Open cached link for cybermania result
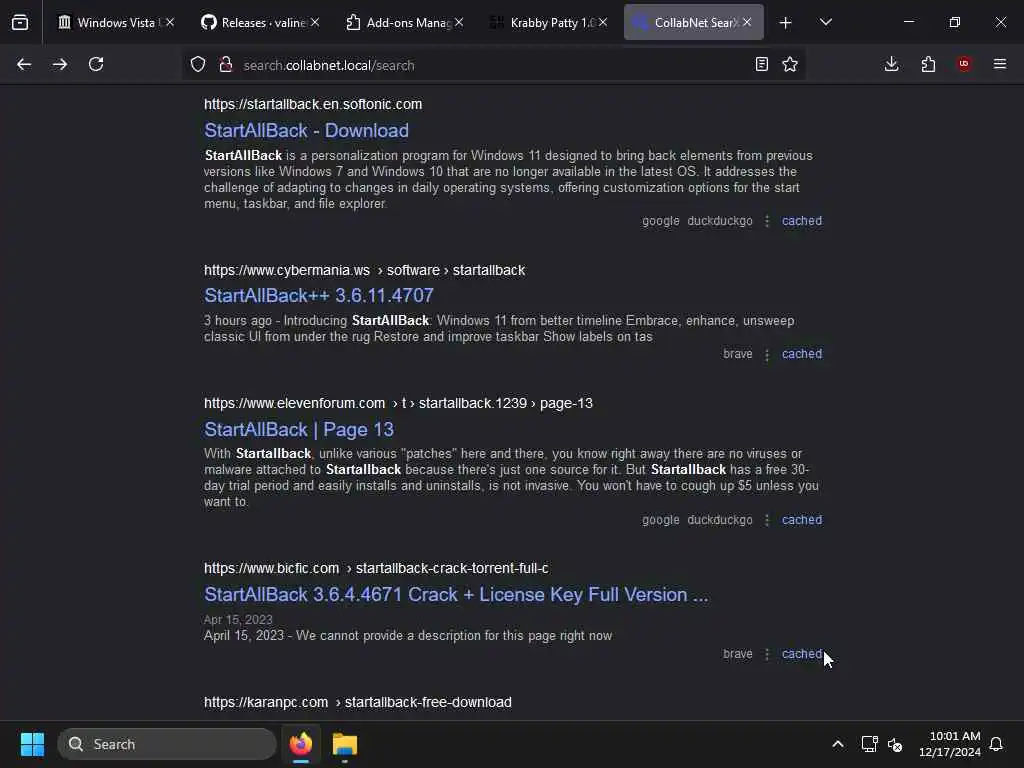Image resolution: width=1024 pixels, height=768 pixels. [x=802, y=354]
